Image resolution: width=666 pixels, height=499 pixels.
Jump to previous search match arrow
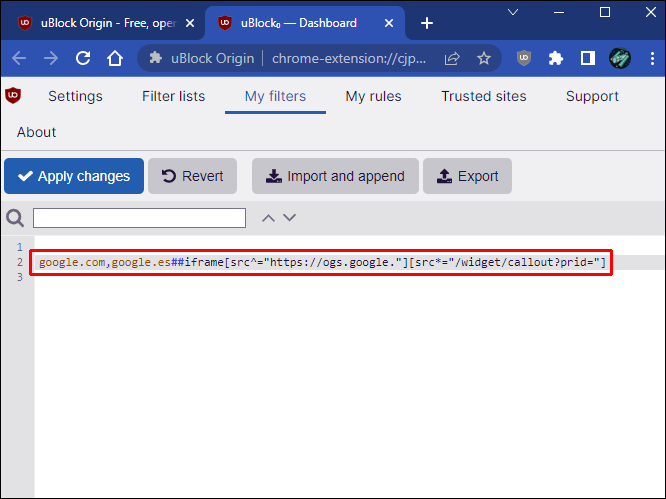point(268,218)
